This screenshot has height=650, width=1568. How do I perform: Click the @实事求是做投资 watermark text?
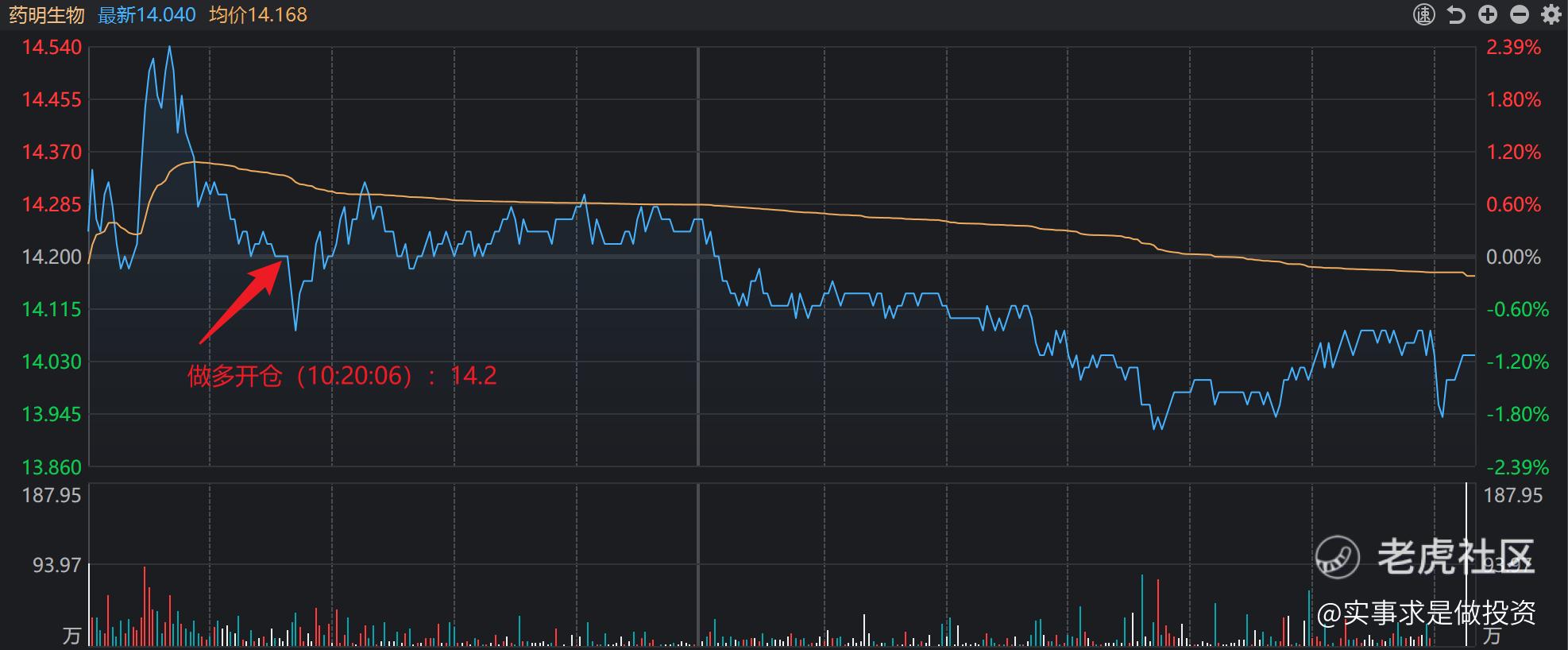pos(1426,613)
